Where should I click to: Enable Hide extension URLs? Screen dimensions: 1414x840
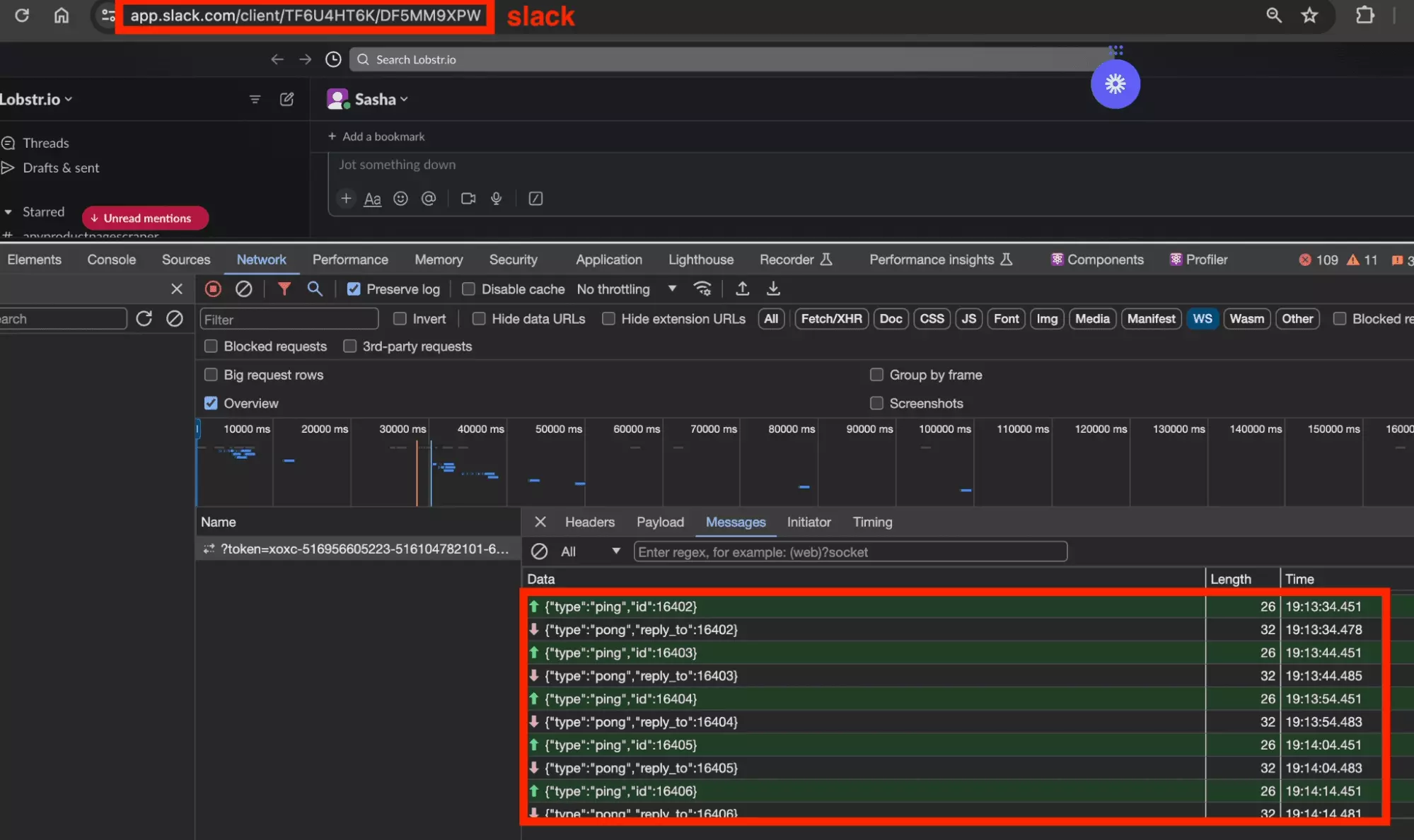coord(608,319)
